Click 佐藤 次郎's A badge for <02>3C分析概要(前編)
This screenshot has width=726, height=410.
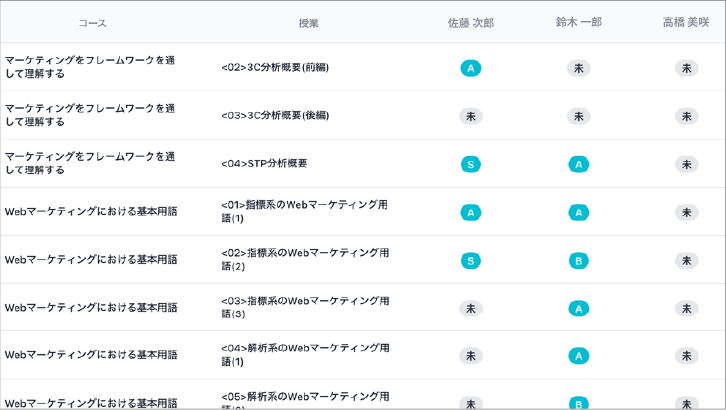[470, 68]
